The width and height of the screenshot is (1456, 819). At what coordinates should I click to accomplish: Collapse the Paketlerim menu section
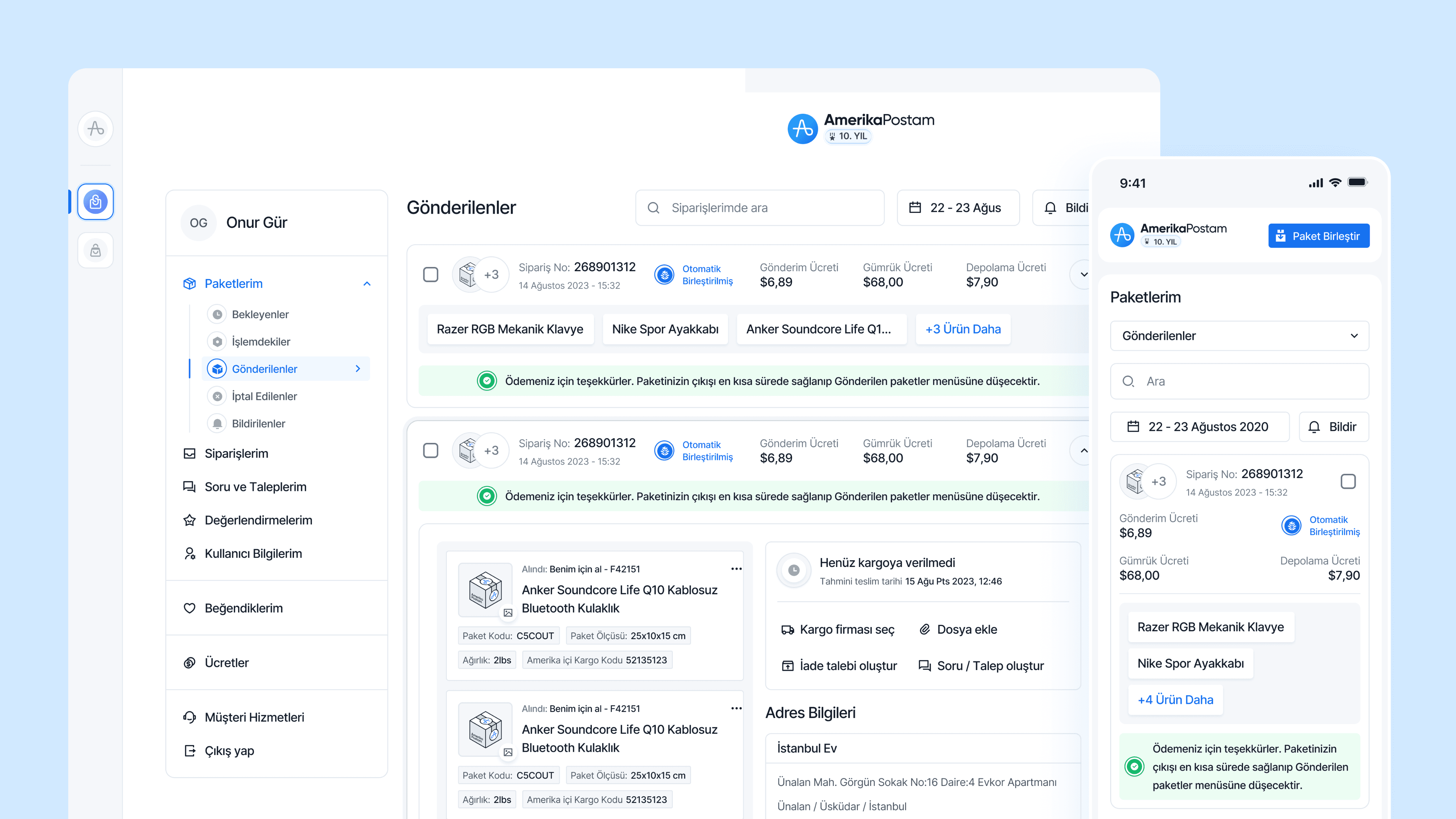[367, 284]
